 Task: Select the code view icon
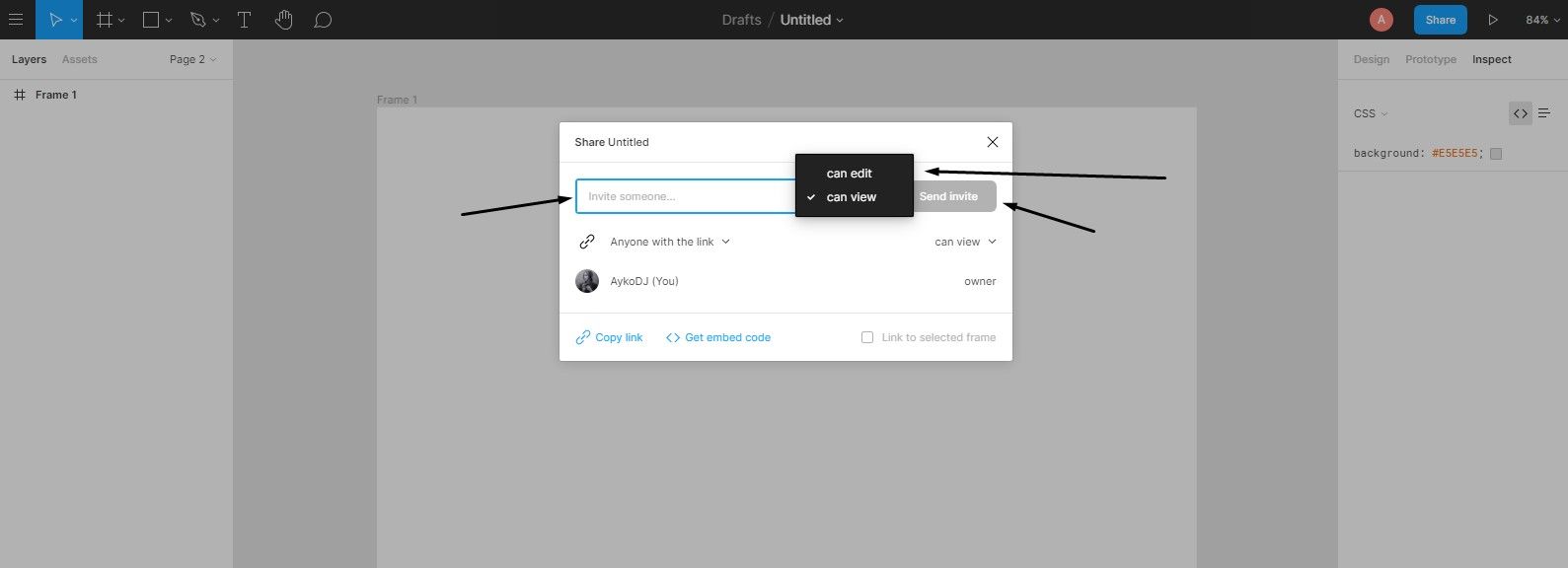click(1520, 113)
